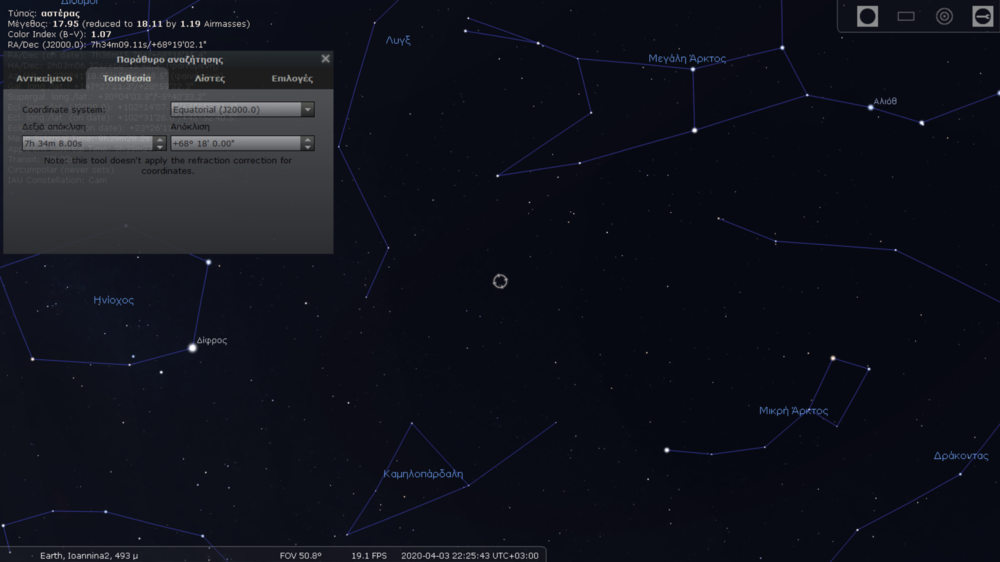Increase the right ascension with up arrow
This screenshot has width=1000, height=562.
(x=160, y=140)
